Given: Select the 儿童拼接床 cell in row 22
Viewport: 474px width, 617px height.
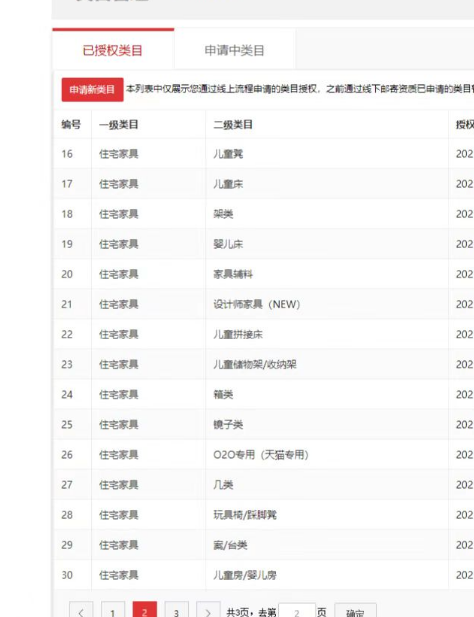Looking at the screenshot, I should [238, 334].
